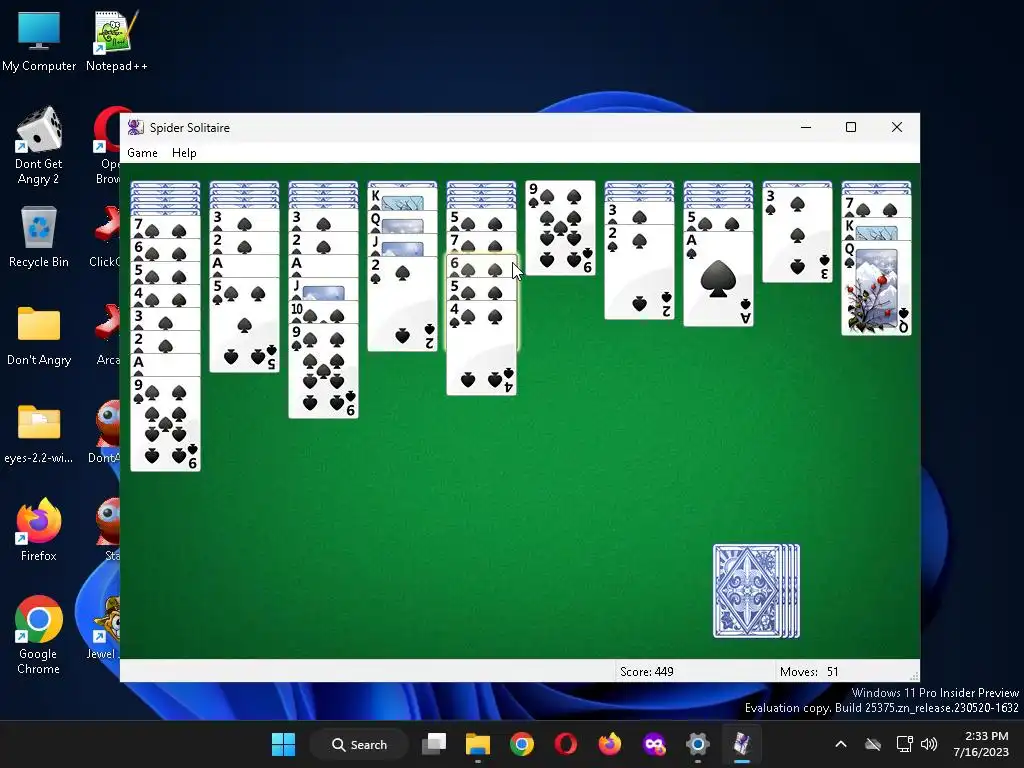Expand the hidden system tray icons
Viewport: 1024px width, 768px height.
841,744
